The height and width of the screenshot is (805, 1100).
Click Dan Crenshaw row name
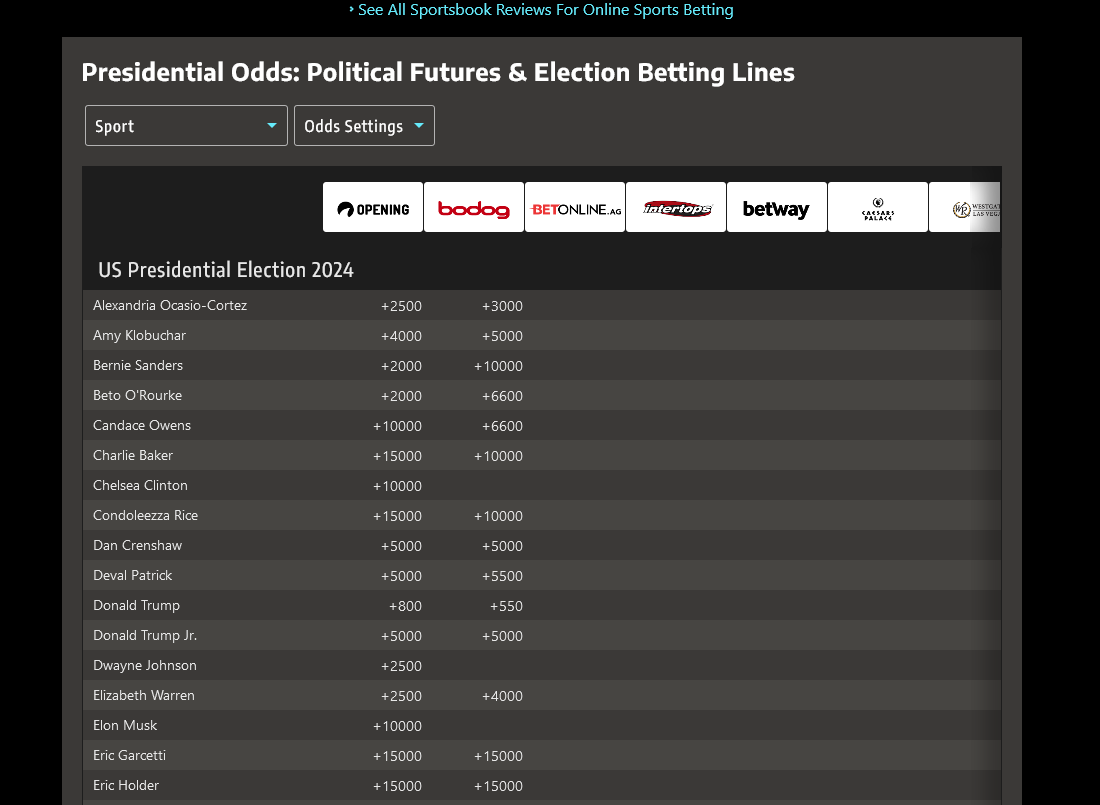click(x=138, y=545)
